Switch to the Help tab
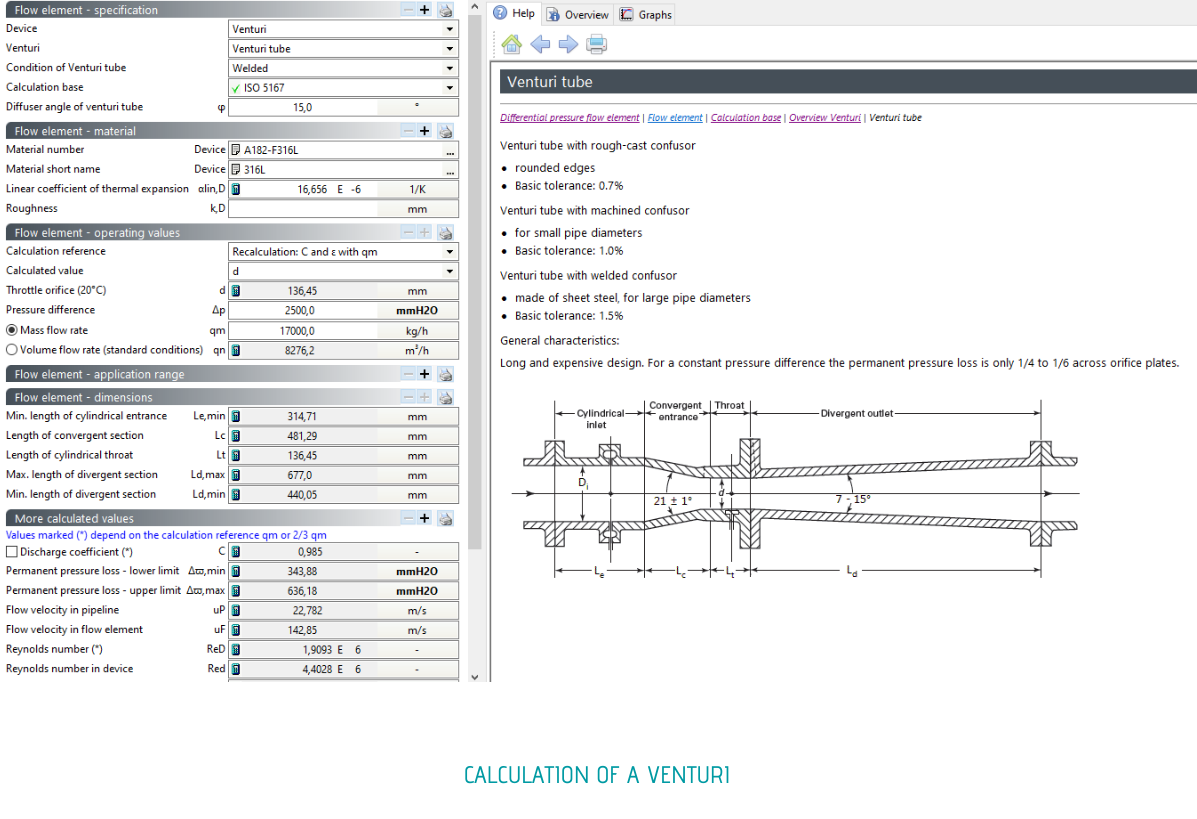Viewport: 1197px width, 819px height. coord(515,14)
